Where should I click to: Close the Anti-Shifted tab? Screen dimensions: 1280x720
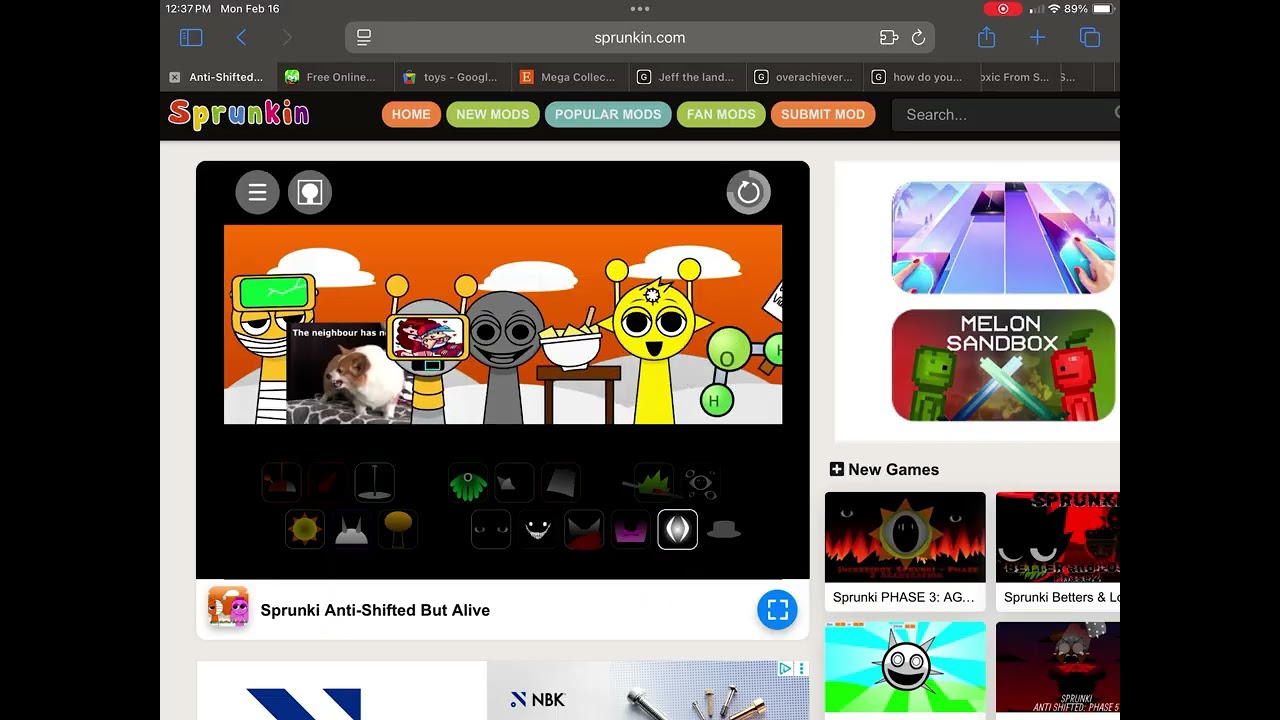tap(175, 77)
